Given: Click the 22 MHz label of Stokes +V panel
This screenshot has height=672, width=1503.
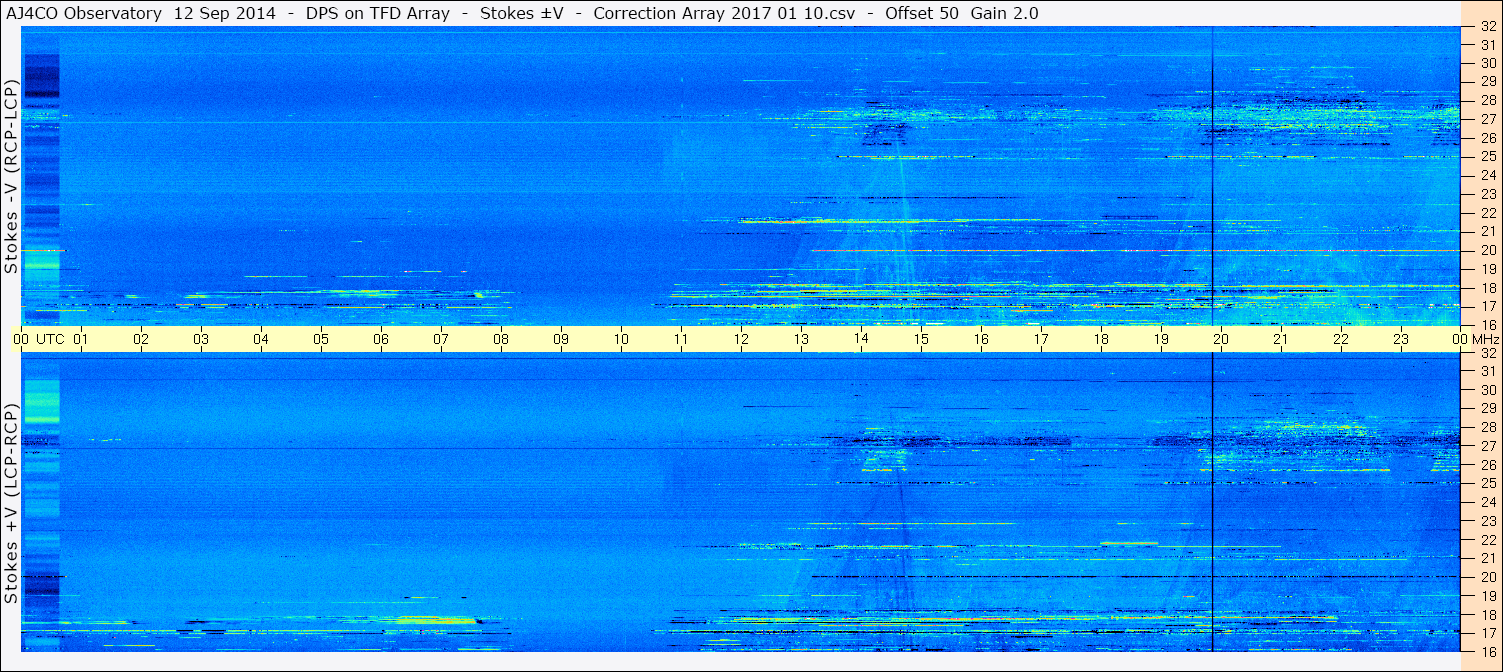Looking at the screenshot, I should (1488, 540).
